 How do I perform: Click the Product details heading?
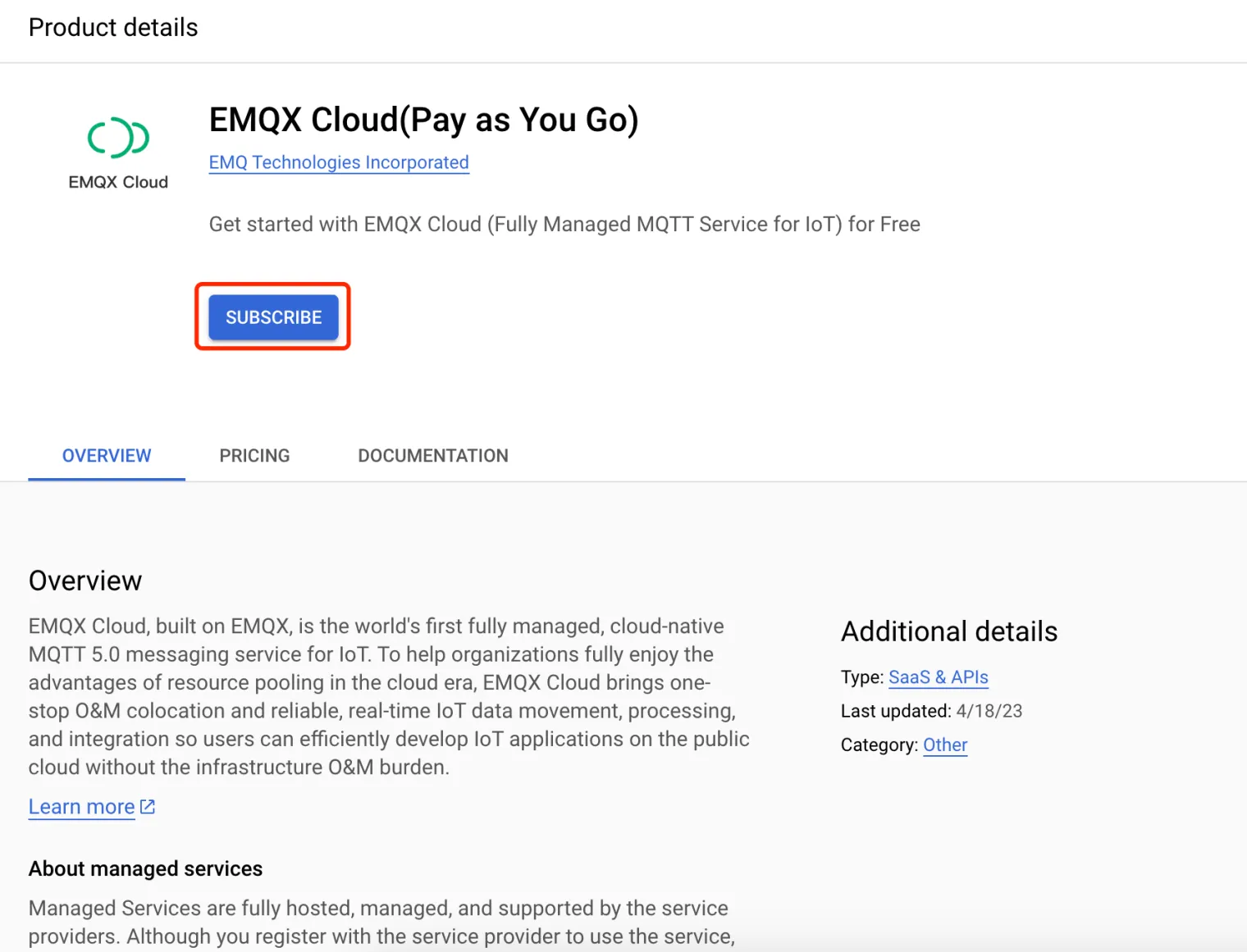pos(113,28)
